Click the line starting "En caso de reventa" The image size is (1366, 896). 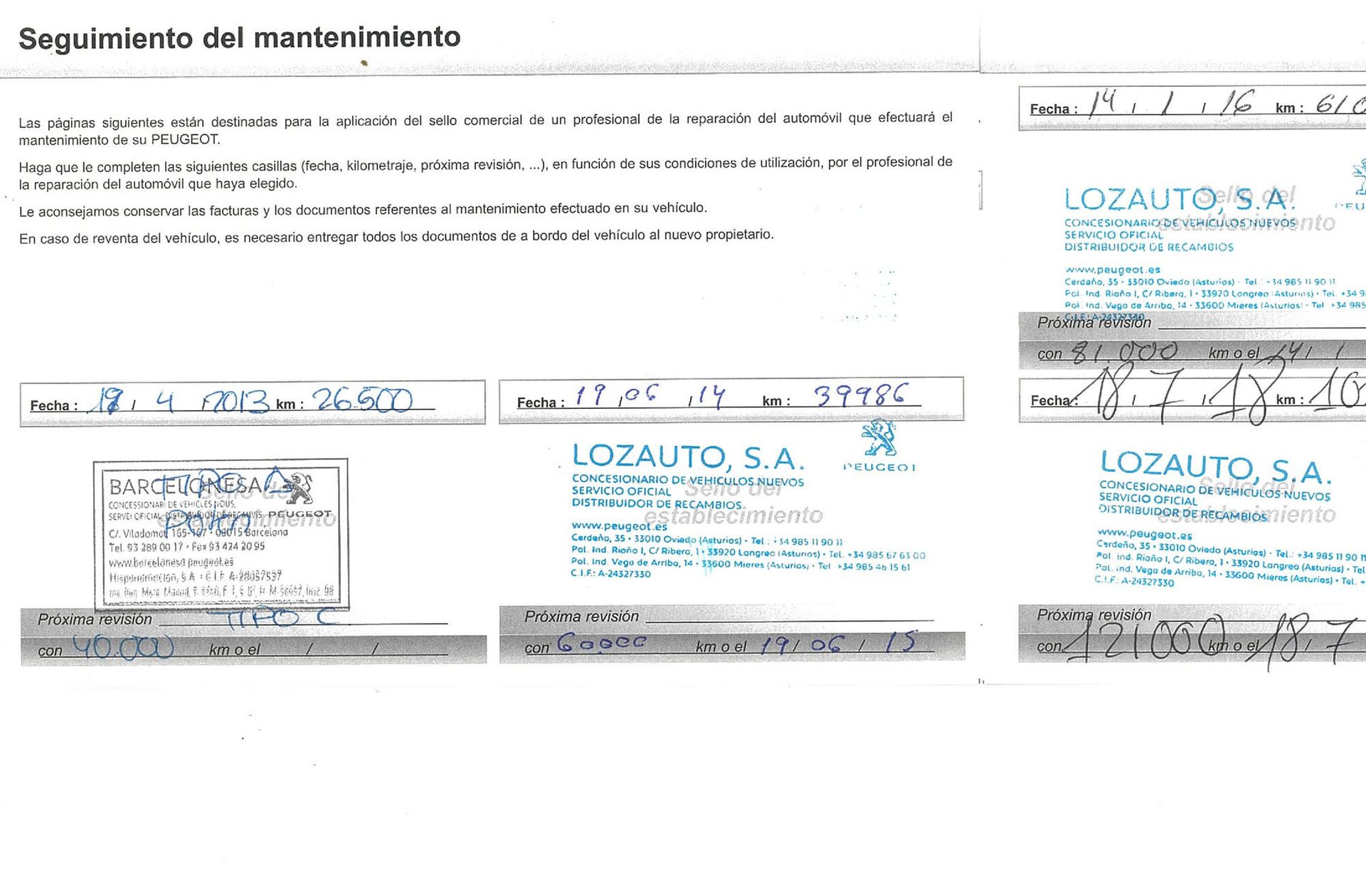coord(396,236)
